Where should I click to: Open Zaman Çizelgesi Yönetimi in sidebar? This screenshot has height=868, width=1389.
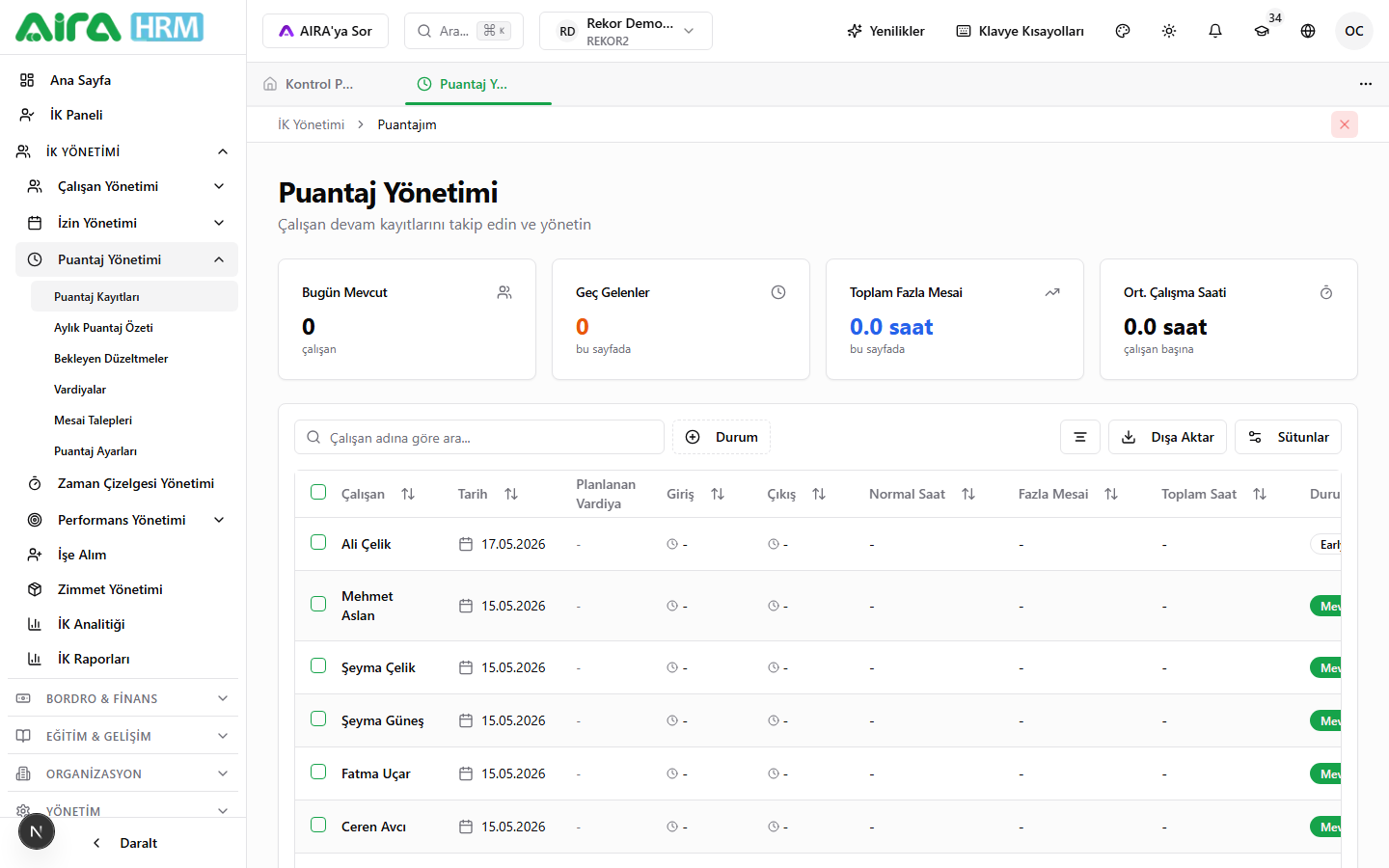(126, 483)
